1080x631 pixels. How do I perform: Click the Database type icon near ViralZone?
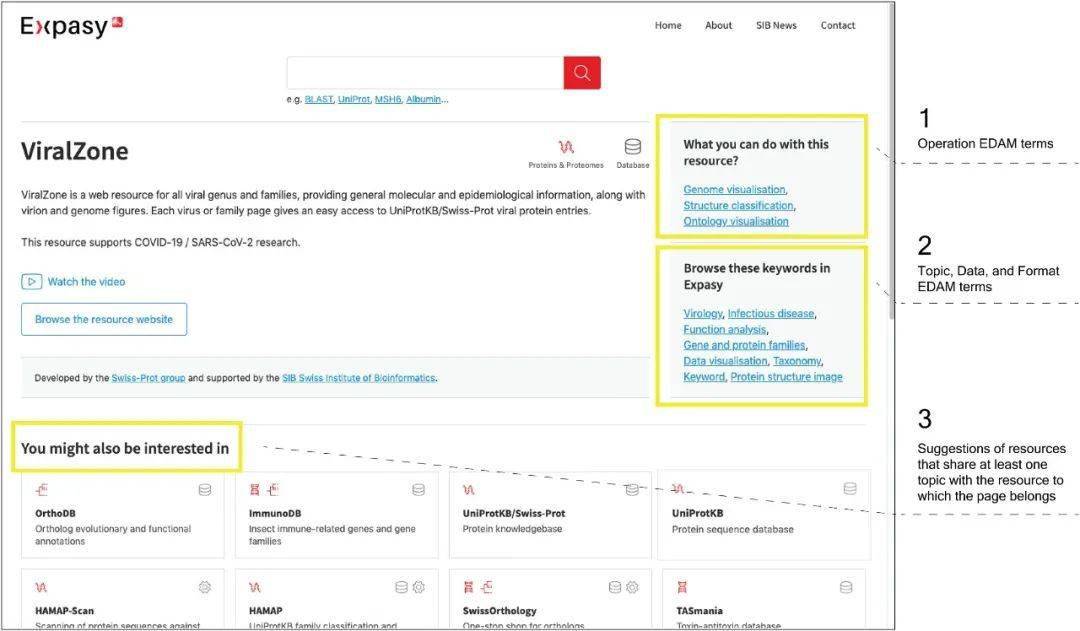click(x=632, y=148)
